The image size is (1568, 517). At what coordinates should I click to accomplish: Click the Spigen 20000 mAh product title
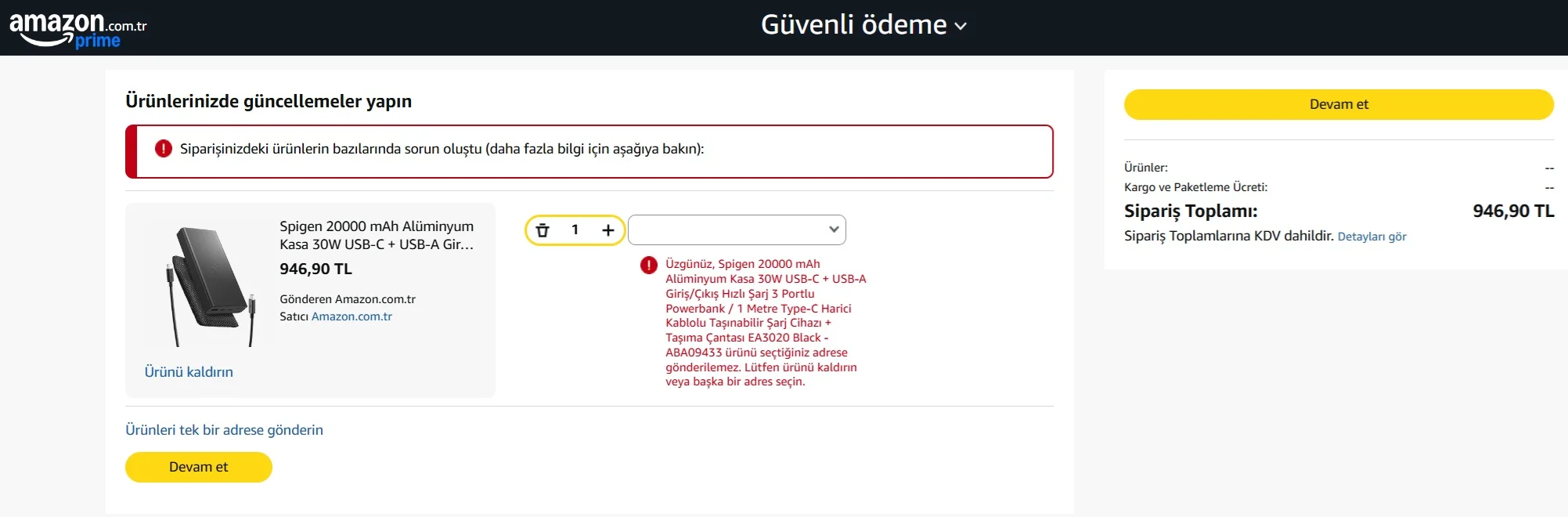pyautogui.click(x=377, y=235)
